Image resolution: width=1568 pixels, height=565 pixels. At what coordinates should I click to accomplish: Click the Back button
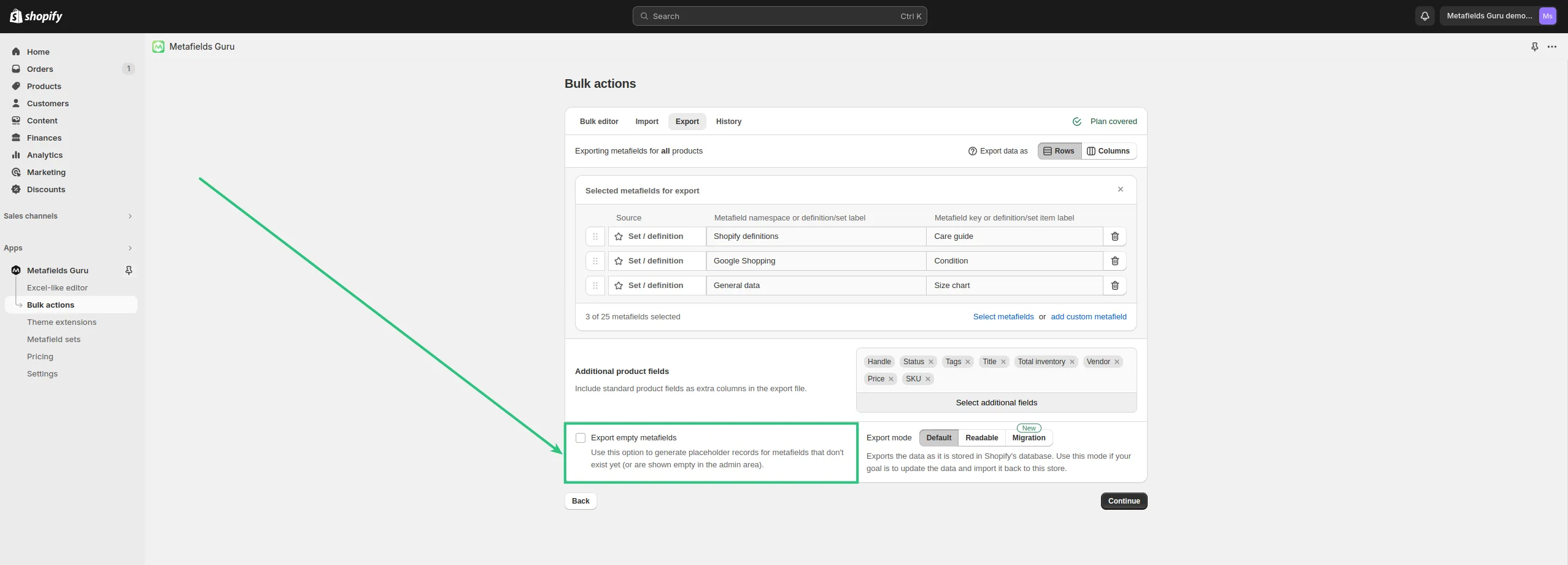[581, 501]
